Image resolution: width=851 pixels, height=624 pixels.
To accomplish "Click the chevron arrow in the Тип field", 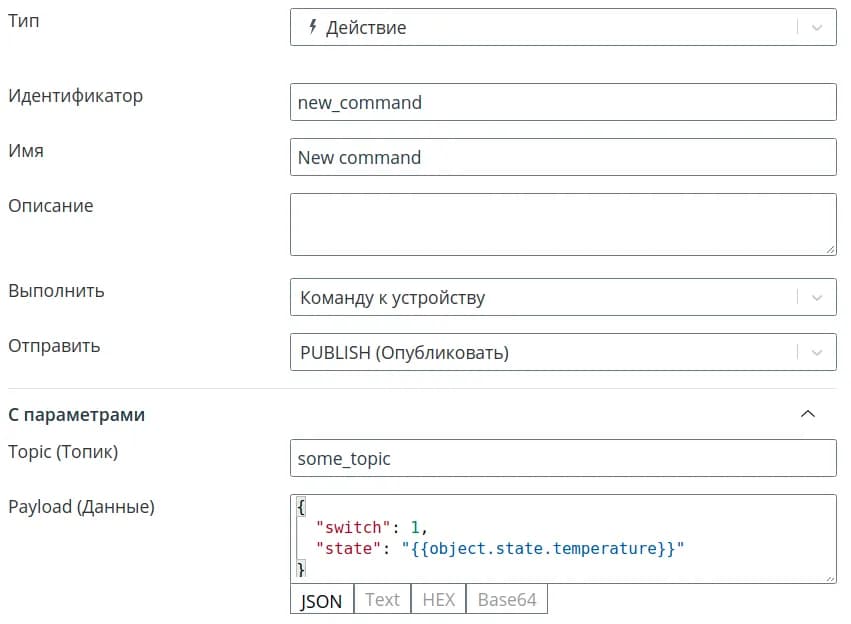I will coord(817,28).
